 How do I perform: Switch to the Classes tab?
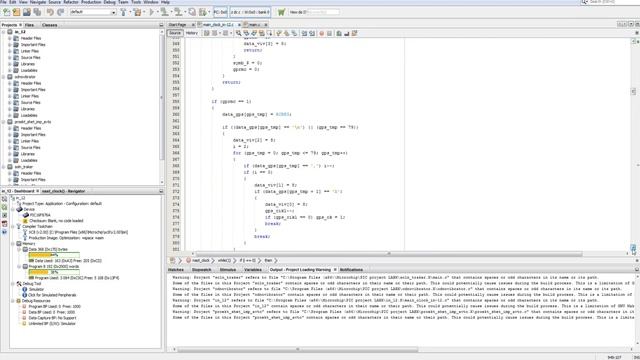50,25
